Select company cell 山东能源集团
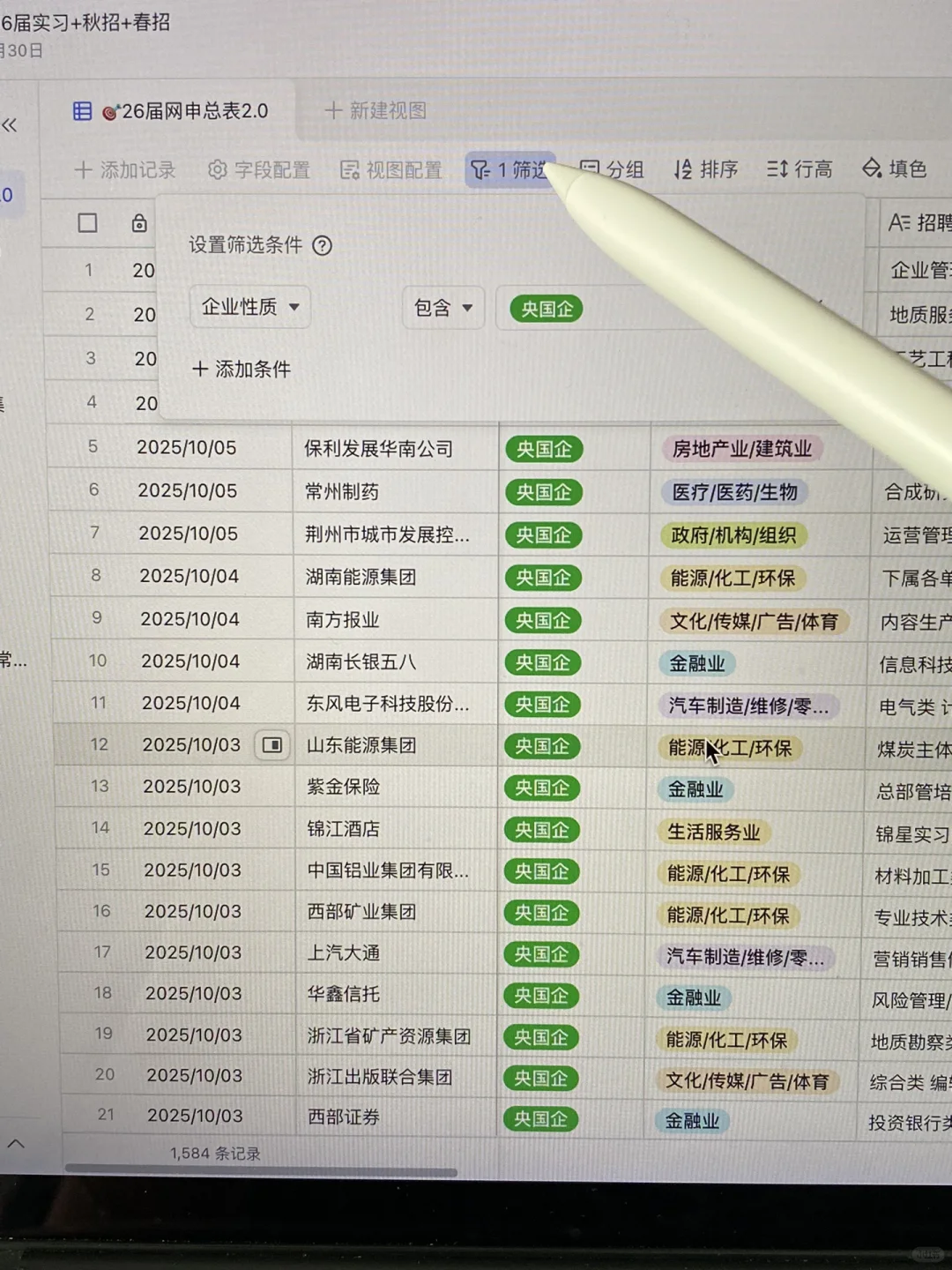Image resolution: width=952 pixels, height=1270 pixels. 396,745
